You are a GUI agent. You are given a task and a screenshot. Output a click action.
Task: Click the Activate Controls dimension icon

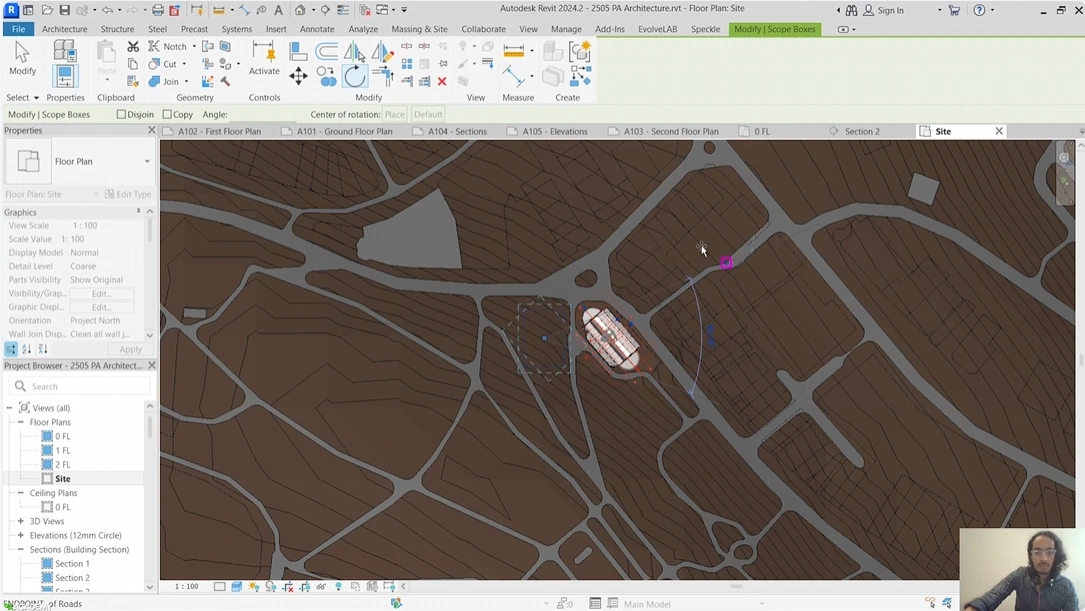point(264,52)
